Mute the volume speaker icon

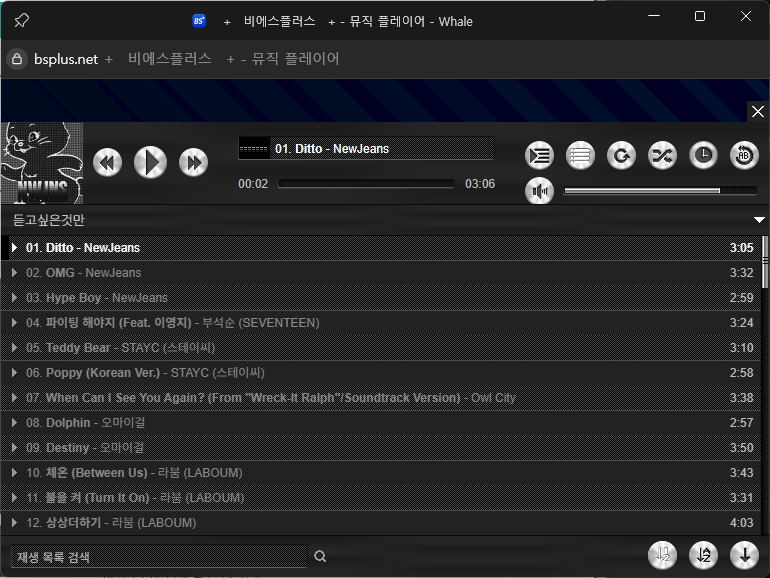tap(539, 191)
